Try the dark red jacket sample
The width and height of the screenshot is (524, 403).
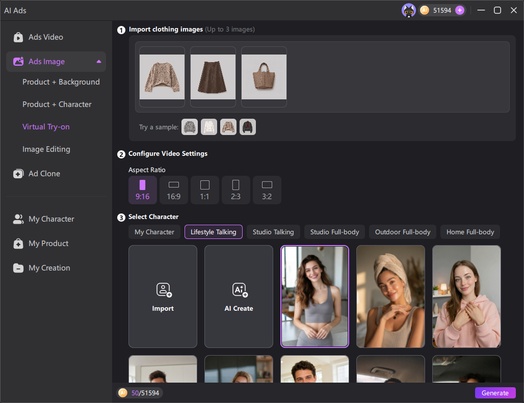click(248, 127)
